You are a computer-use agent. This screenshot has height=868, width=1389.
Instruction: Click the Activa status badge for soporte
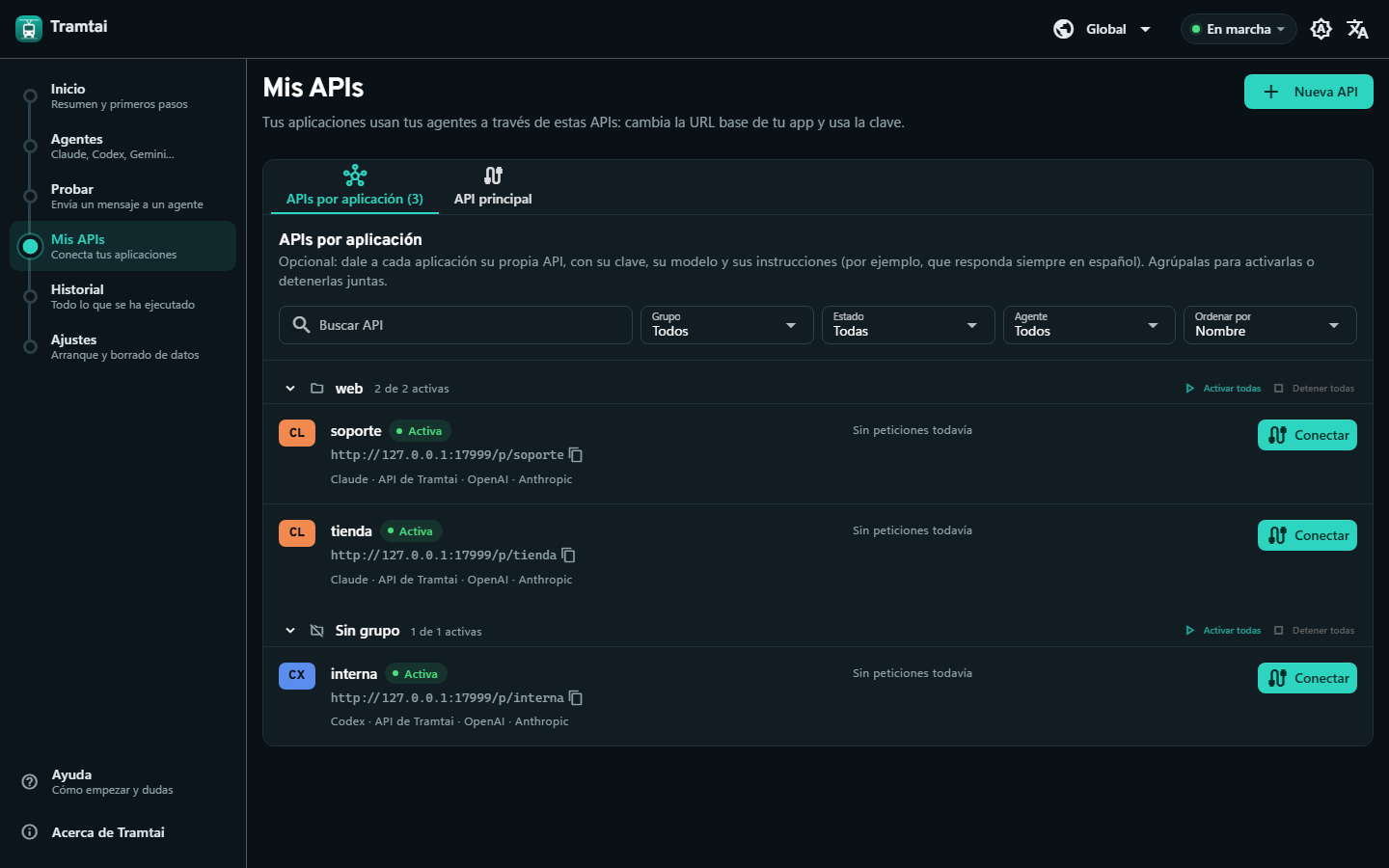(x=421, y=431)
